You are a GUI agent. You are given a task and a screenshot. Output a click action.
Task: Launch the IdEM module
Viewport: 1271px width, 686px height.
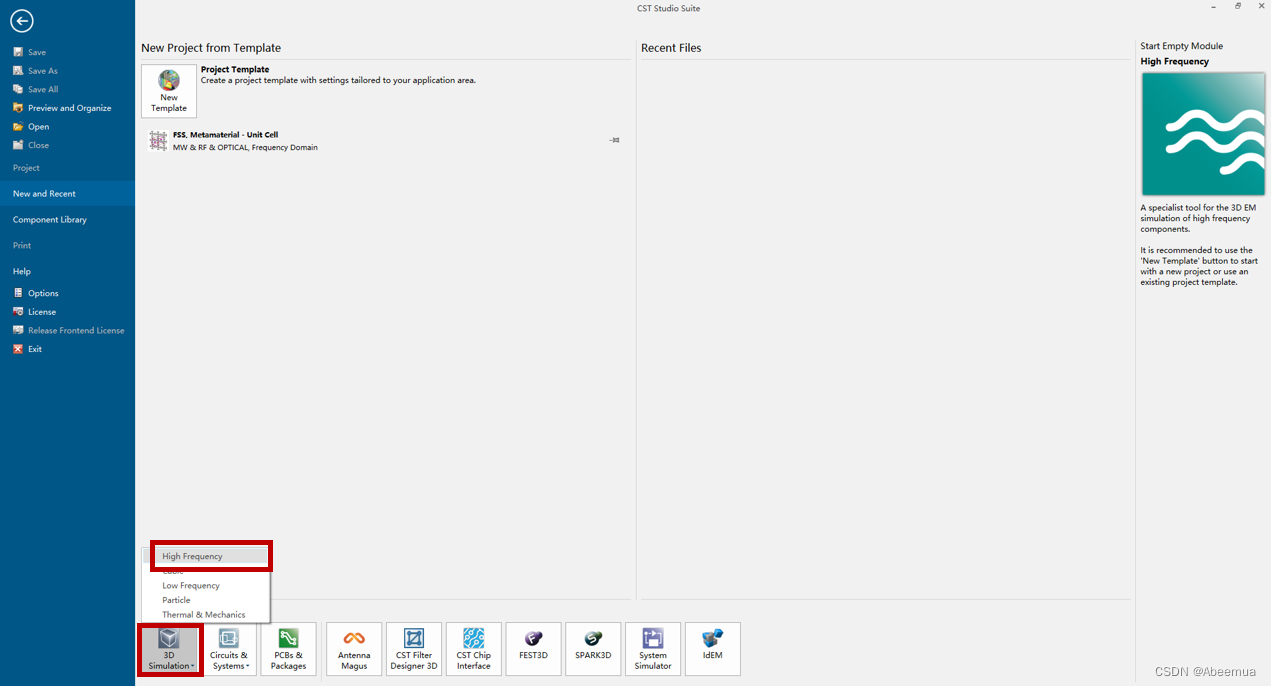[713, 649]
